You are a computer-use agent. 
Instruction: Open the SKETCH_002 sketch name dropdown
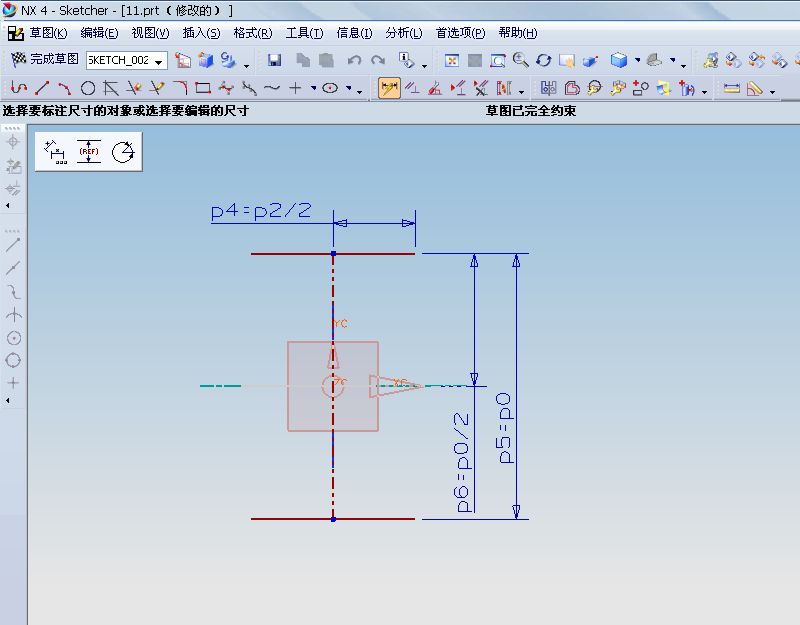[159, 61]
